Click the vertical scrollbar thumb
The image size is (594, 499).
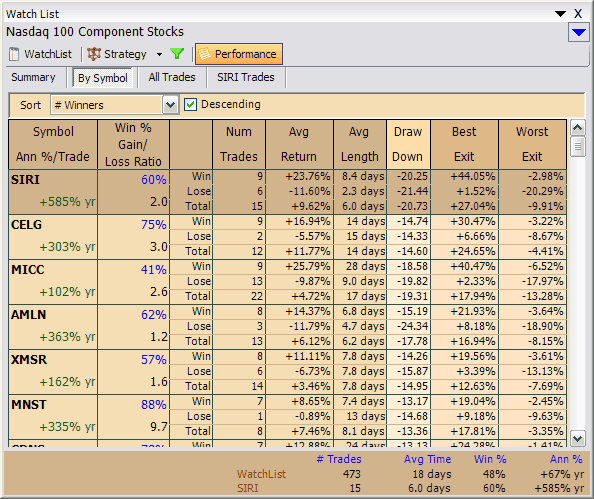coord(577,146)
